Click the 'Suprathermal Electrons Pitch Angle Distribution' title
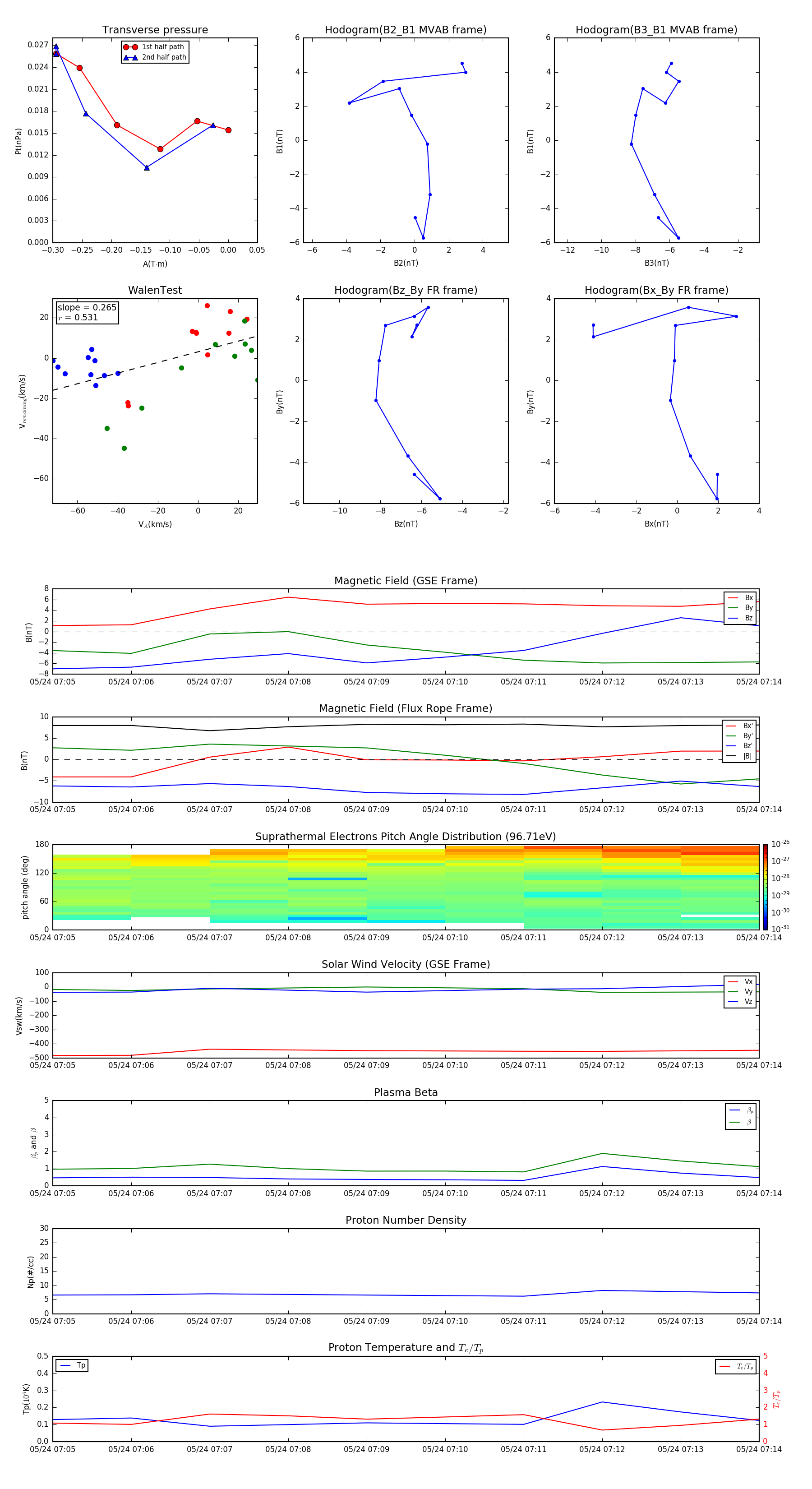 pos(406,837)
